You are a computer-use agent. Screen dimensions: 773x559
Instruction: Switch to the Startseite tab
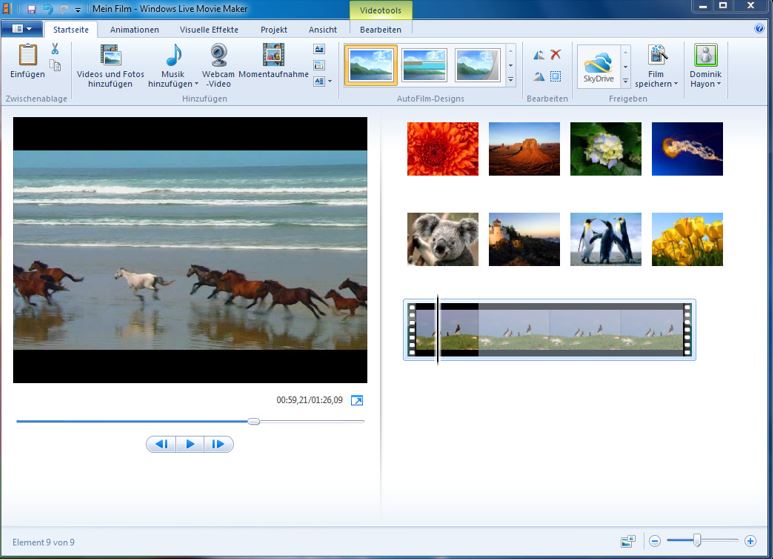coord(70,30)
